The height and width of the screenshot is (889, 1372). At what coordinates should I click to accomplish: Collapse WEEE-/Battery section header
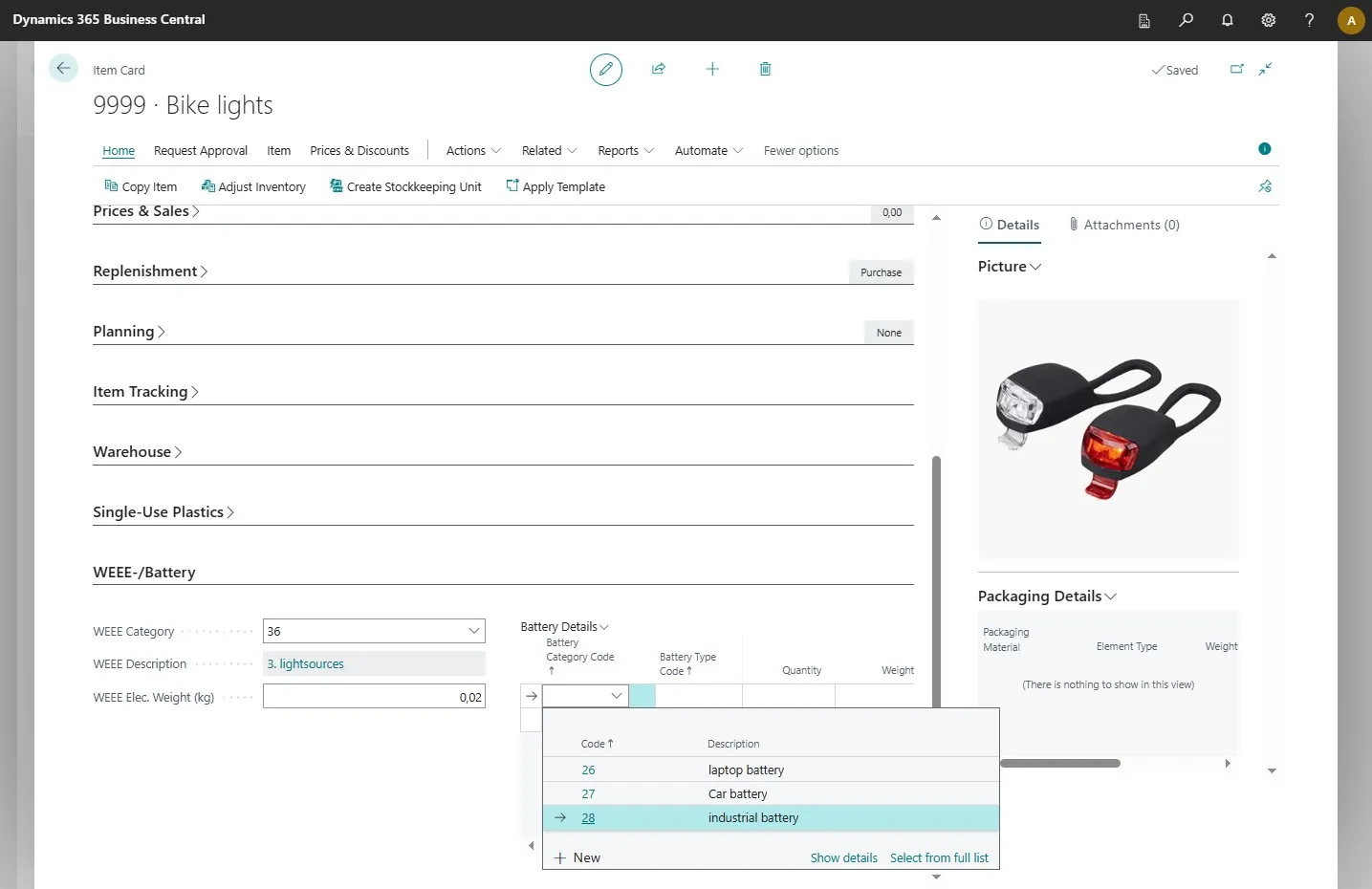144,573
